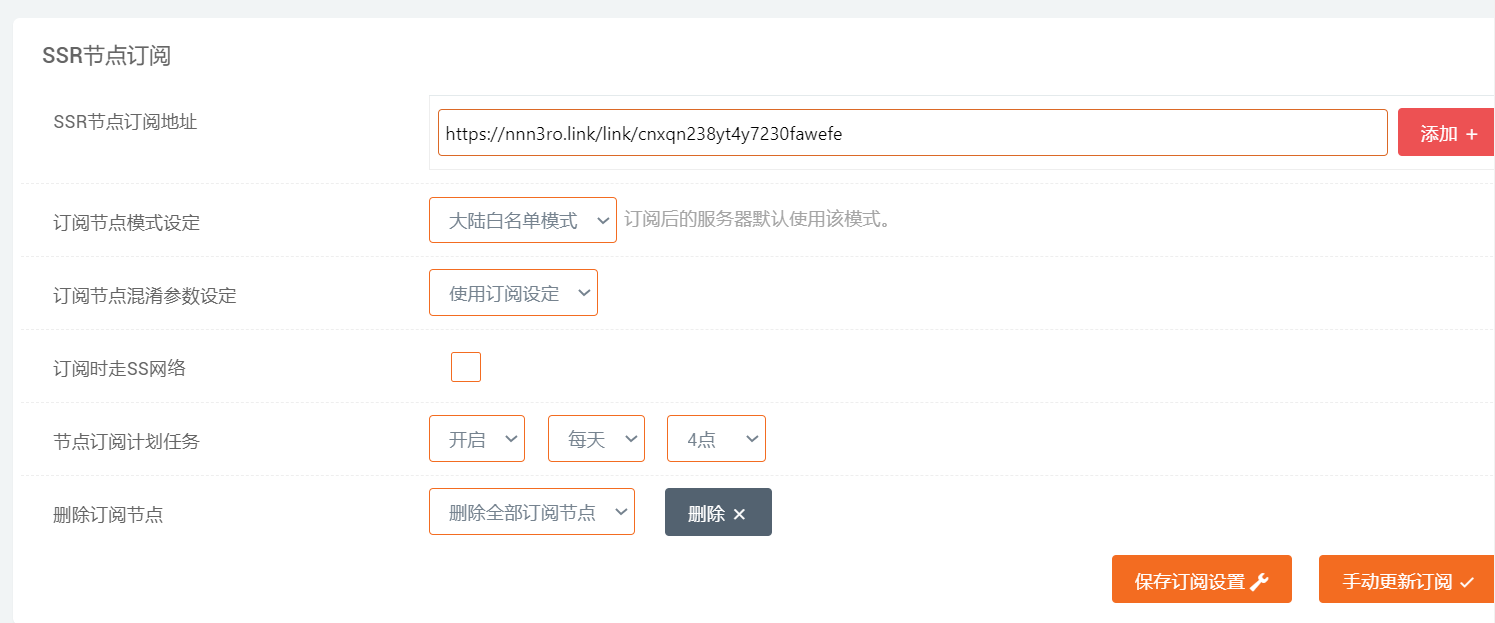Focus the SSR subscription URL input field
This screenshot has width=1495, height=623.
pos(912,133)
